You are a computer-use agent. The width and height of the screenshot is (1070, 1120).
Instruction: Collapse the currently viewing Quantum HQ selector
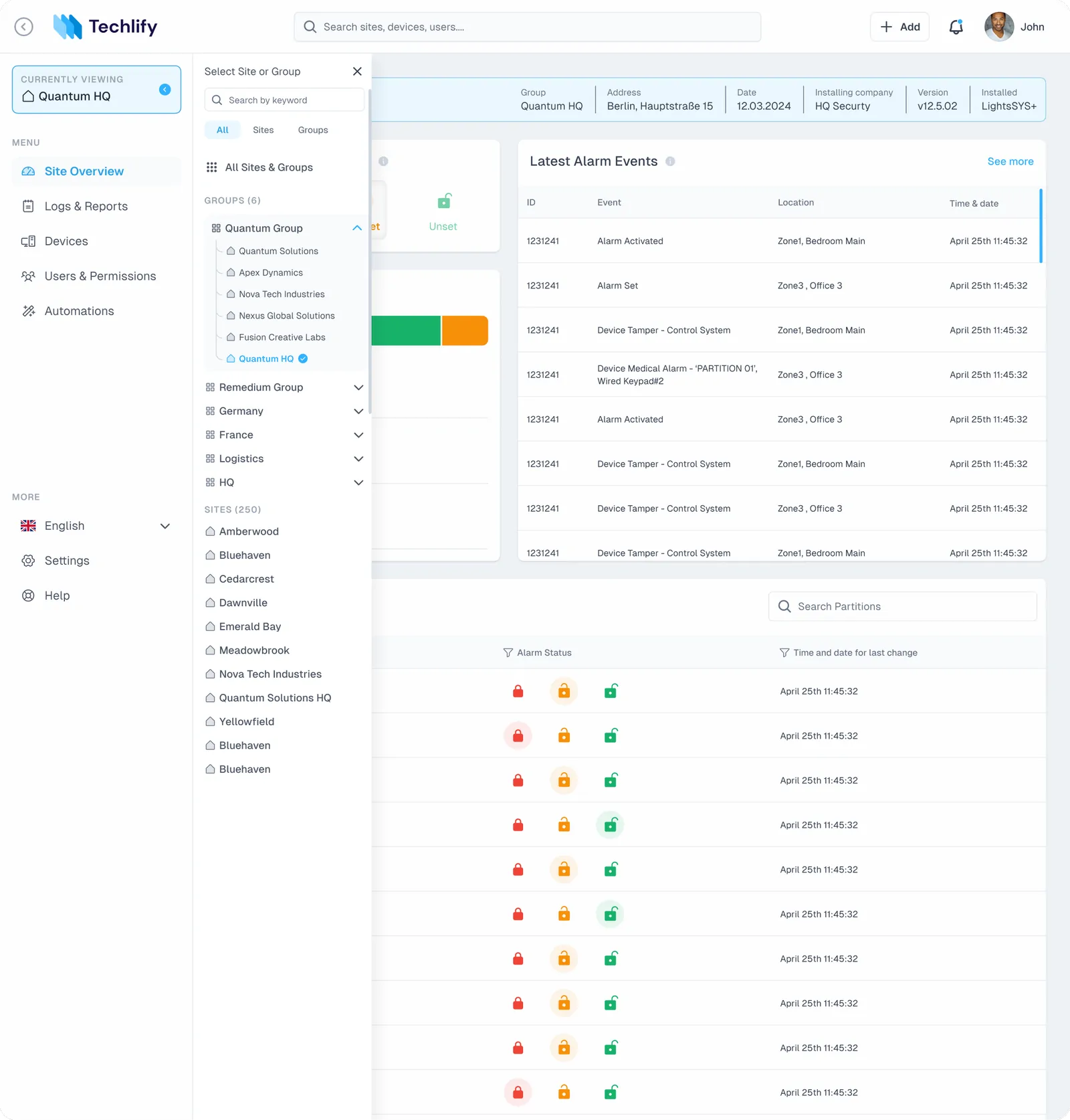(x=165, y=90)
